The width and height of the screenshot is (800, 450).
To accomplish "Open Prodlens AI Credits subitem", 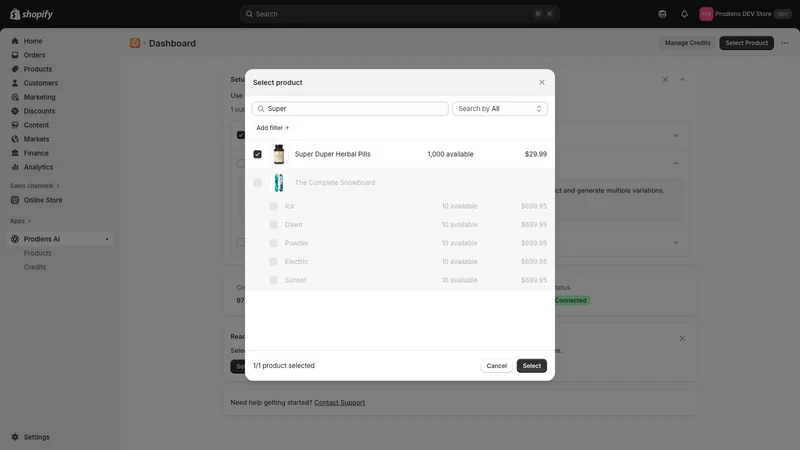I will 35,267.
